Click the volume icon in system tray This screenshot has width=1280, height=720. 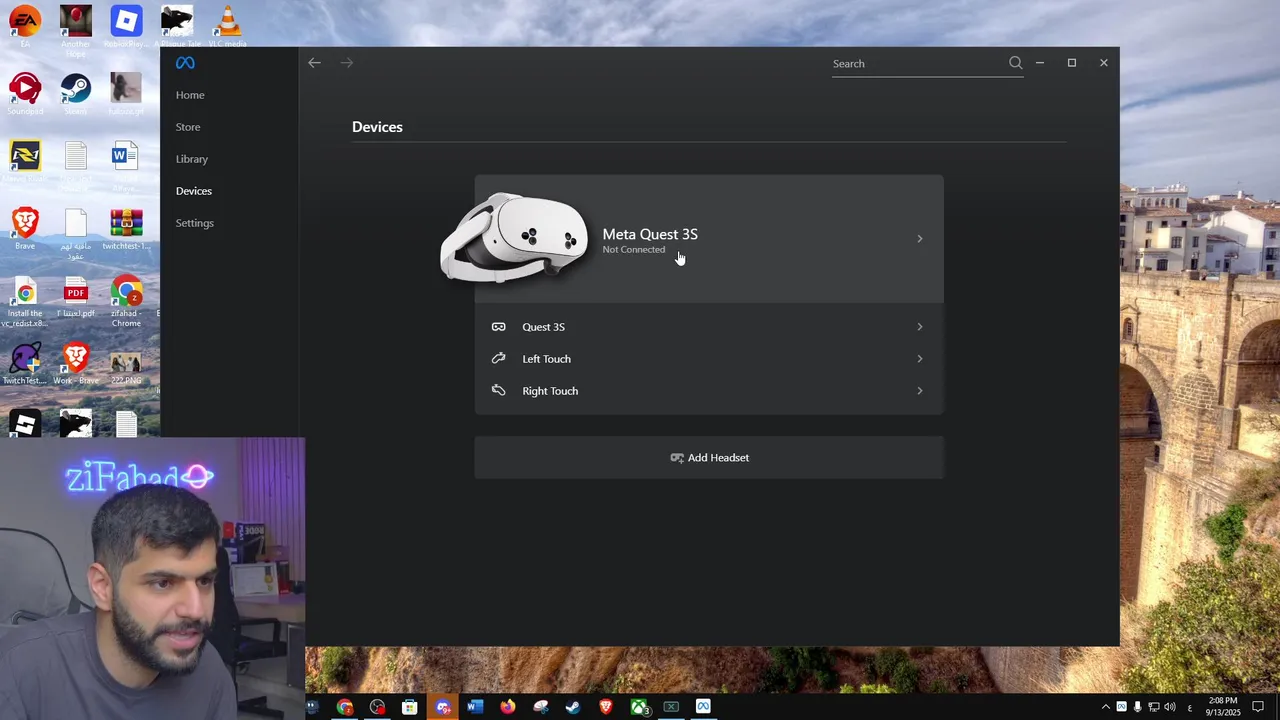coord(1170,707)
